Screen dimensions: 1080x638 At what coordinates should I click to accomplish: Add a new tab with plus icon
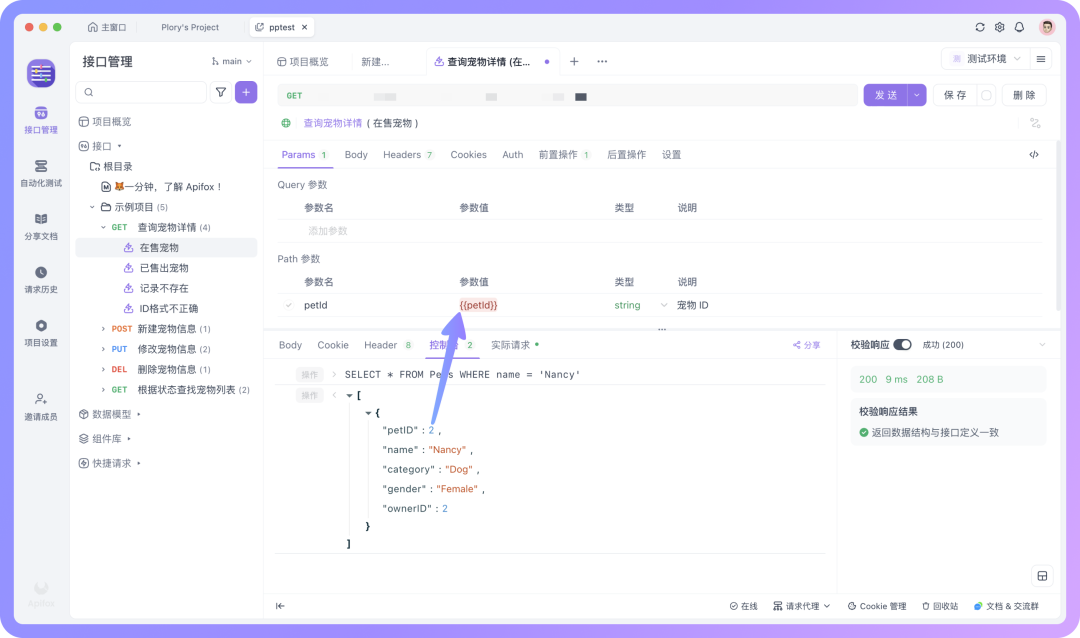point(574,61)
